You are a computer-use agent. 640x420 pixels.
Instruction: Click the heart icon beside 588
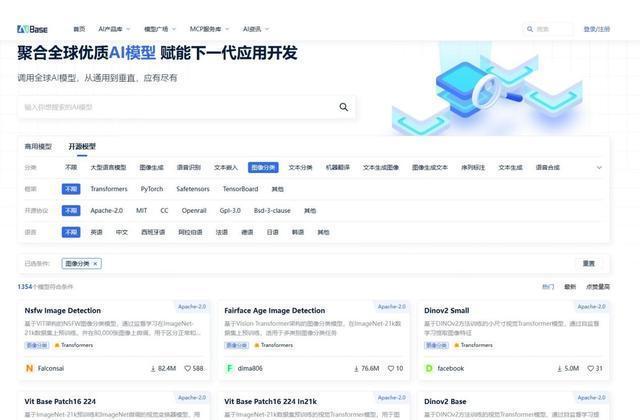click(187, 368)
